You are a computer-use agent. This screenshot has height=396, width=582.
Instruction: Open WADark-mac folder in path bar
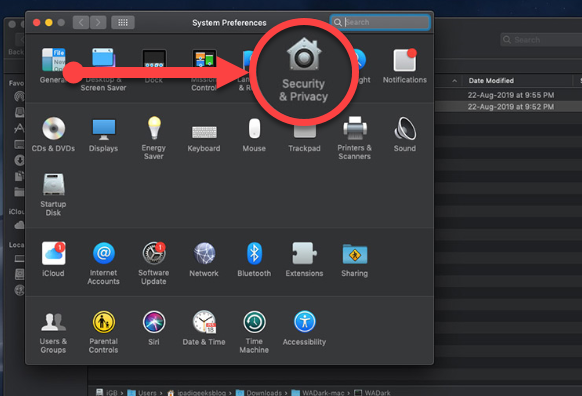318,392
